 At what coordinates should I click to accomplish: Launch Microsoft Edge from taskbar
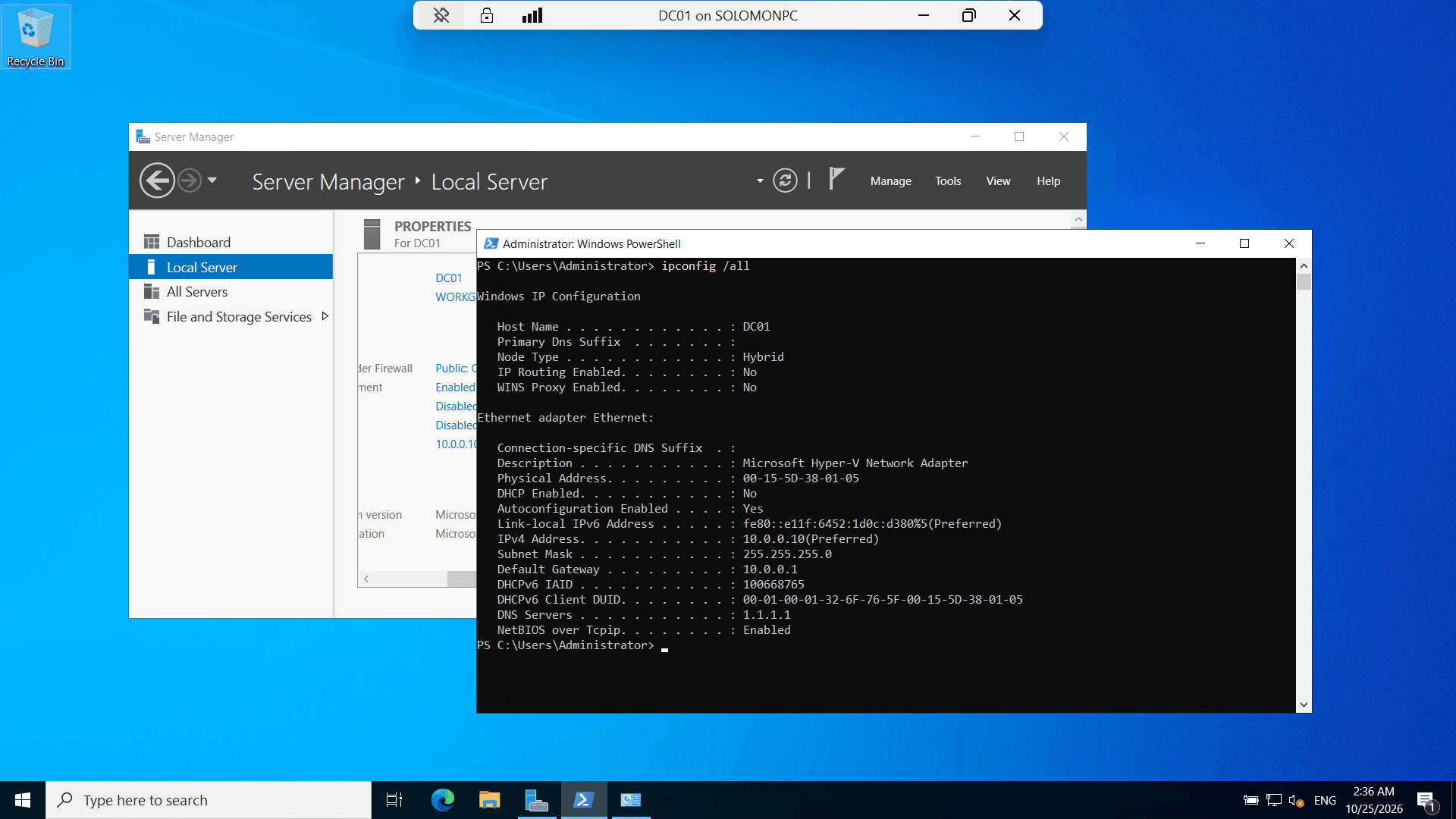(x=443, y=800)
